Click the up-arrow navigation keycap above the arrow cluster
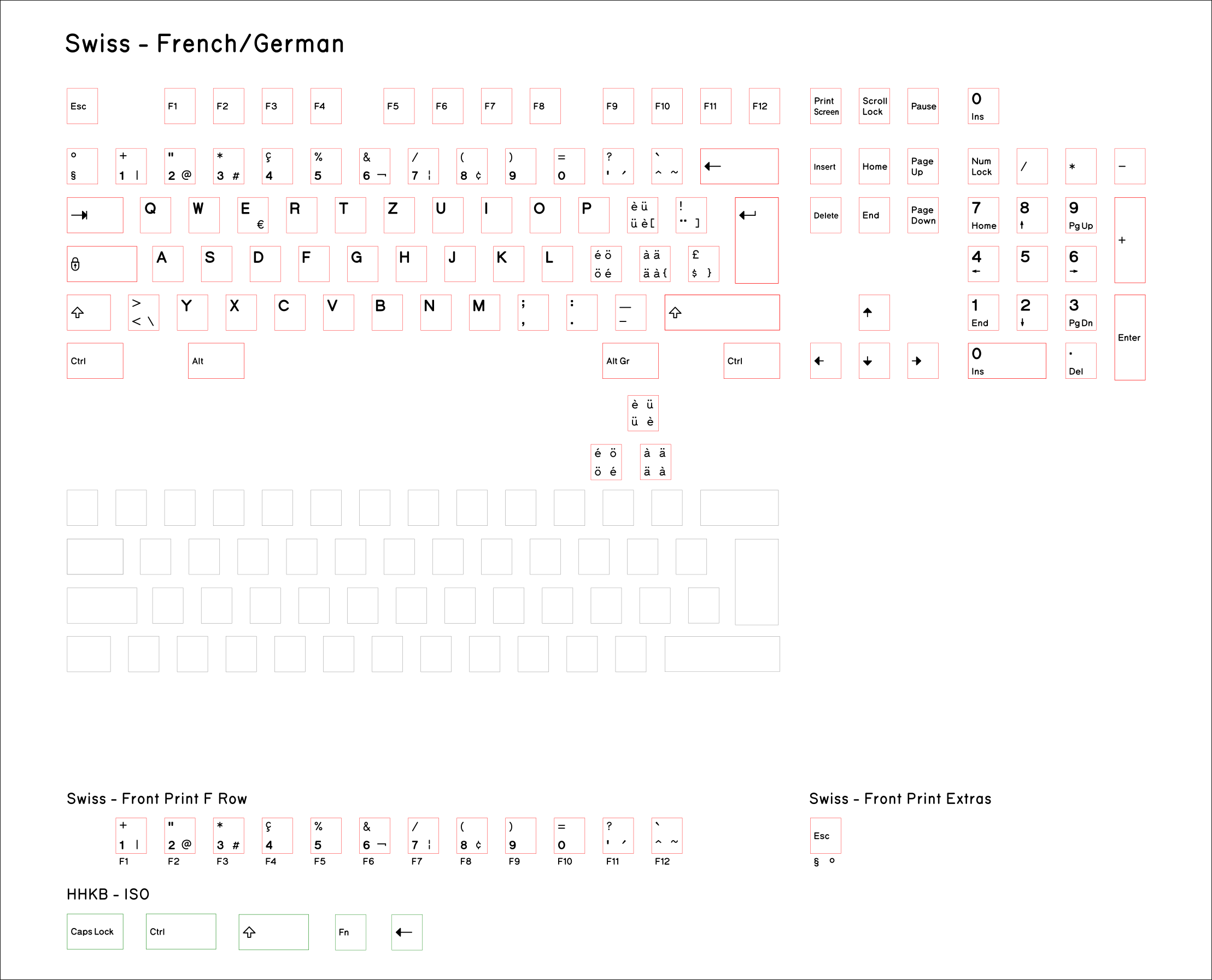The image size is (1212, 980). [x=874, y=312]
